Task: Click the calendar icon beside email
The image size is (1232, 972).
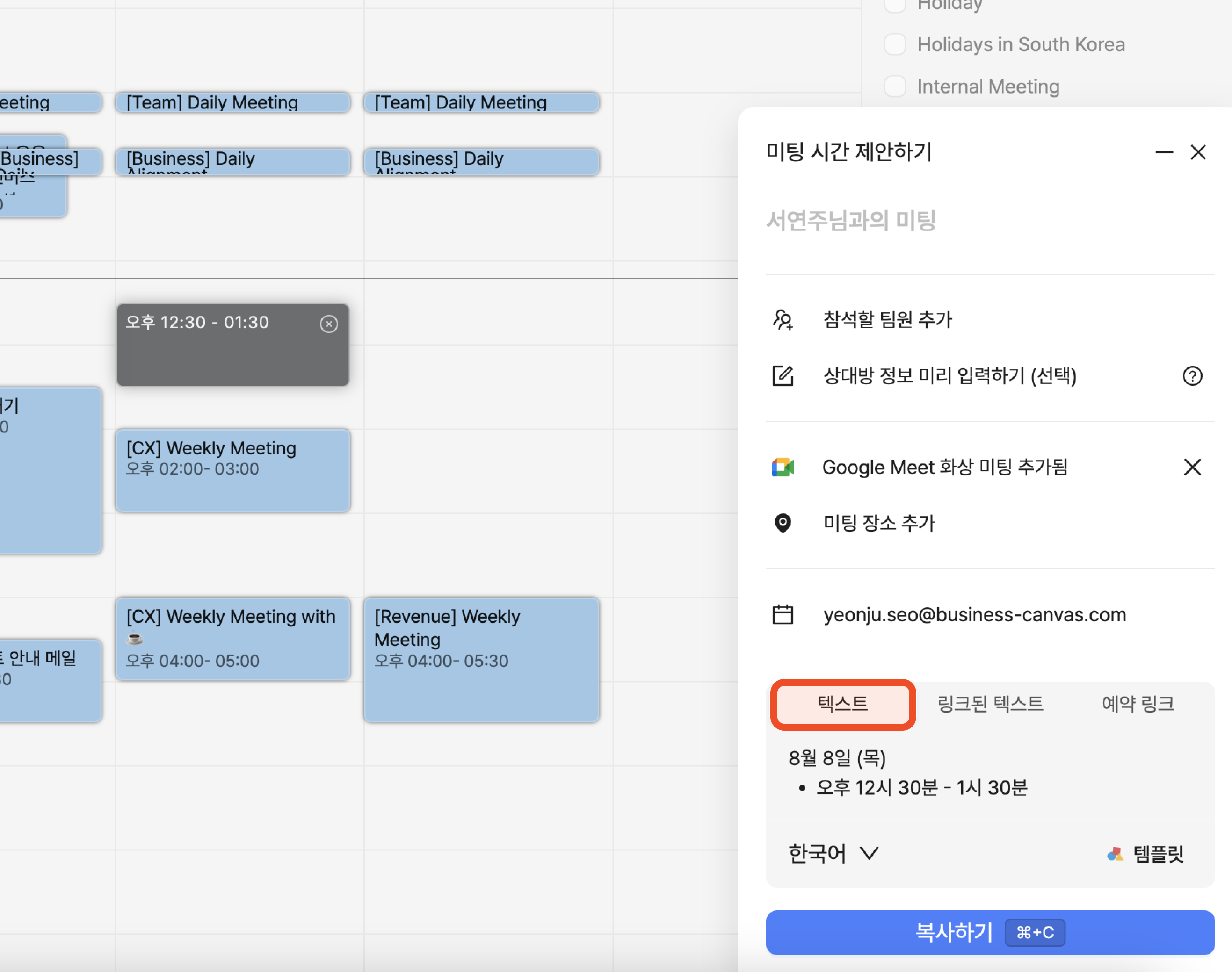Action: tap(783, 615)
